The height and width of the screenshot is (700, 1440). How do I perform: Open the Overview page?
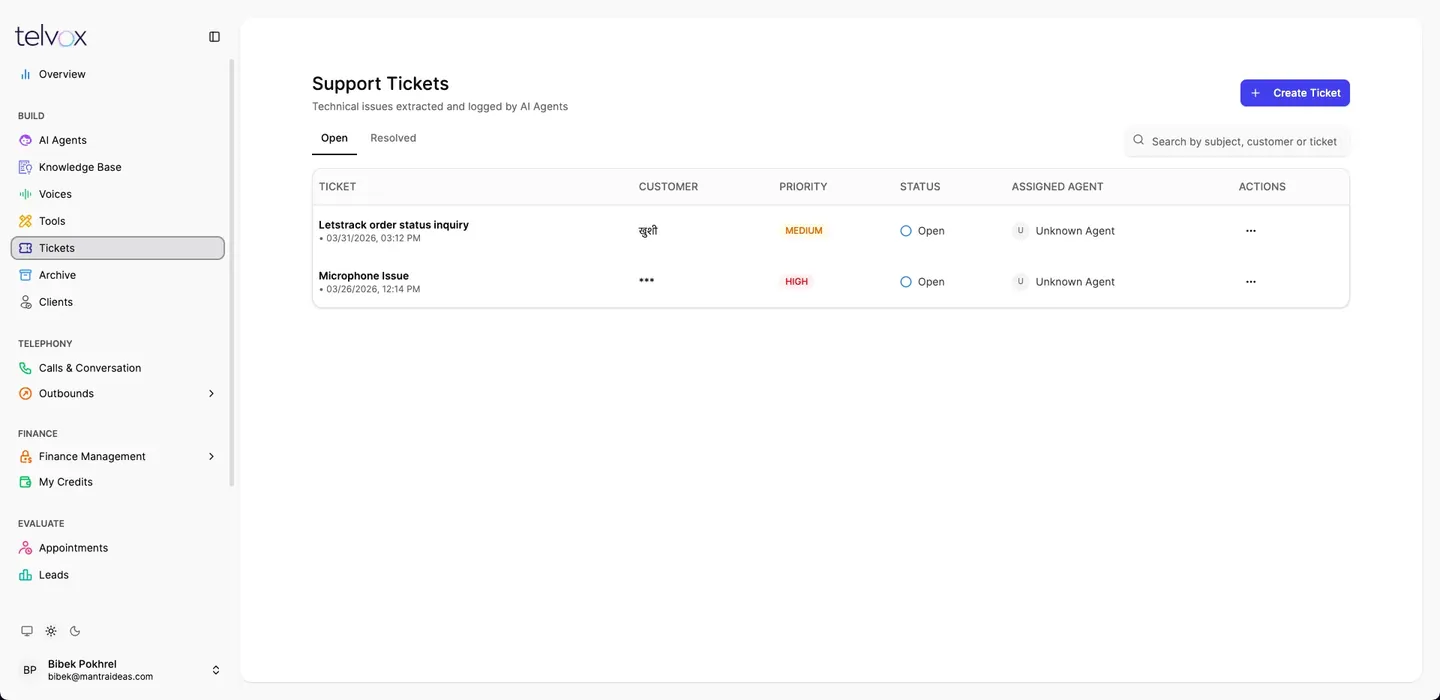point(118,74)
